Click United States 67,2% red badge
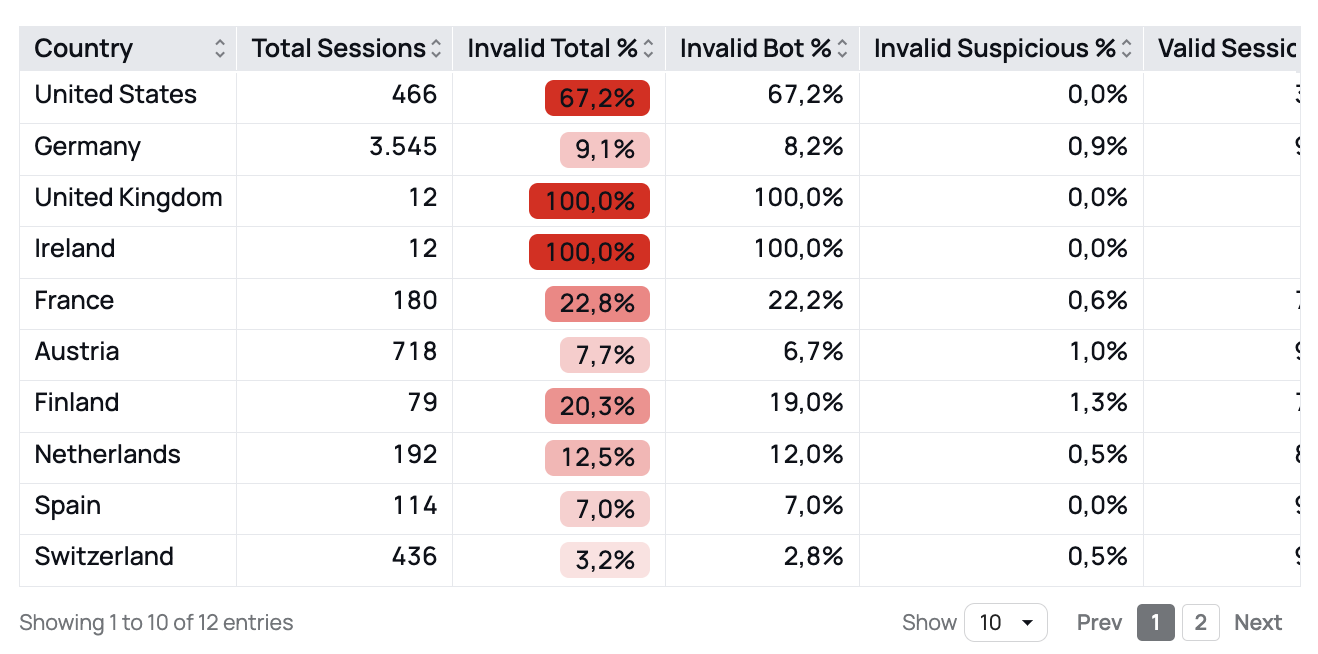The height and width of the screenshot is (654, 1318). pyautogui.click(x=597, y=98)
